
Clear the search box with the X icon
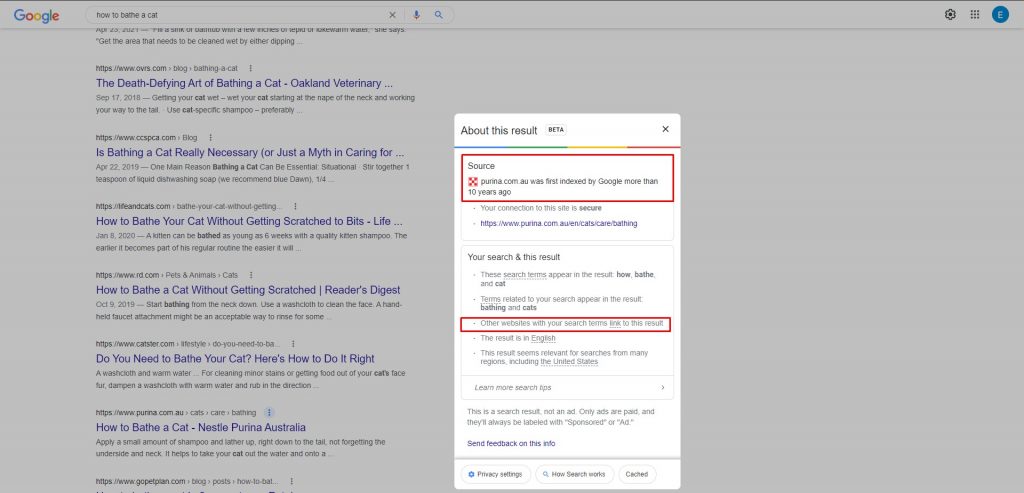[392, 15]
